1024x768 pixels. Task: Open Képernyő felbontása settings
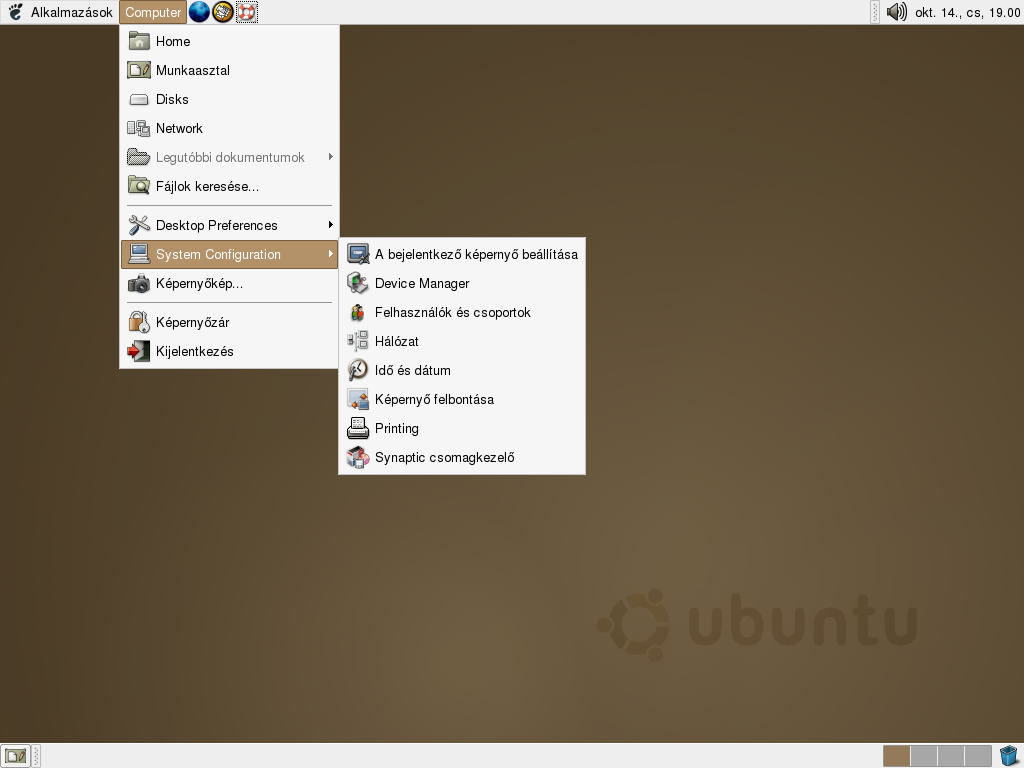462,399
